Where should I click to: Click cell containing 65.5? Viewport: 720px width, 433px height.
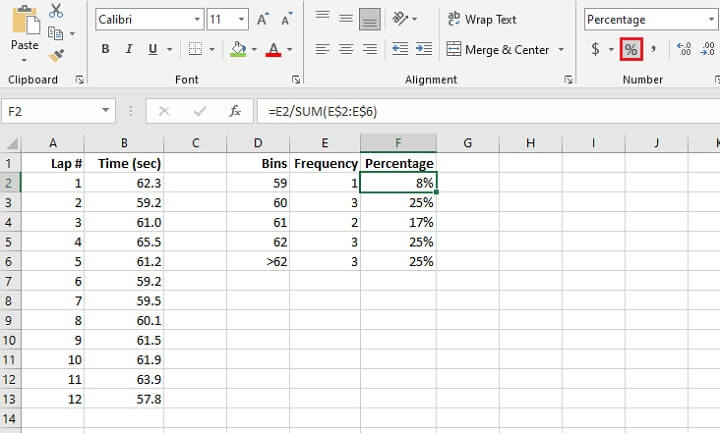[x=124, y=242]
